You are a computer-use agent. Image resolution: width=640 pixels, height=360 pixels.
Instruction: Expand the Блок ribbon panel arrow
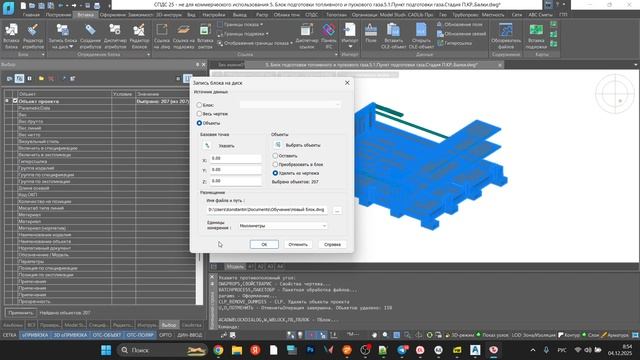tap(43, 54)
